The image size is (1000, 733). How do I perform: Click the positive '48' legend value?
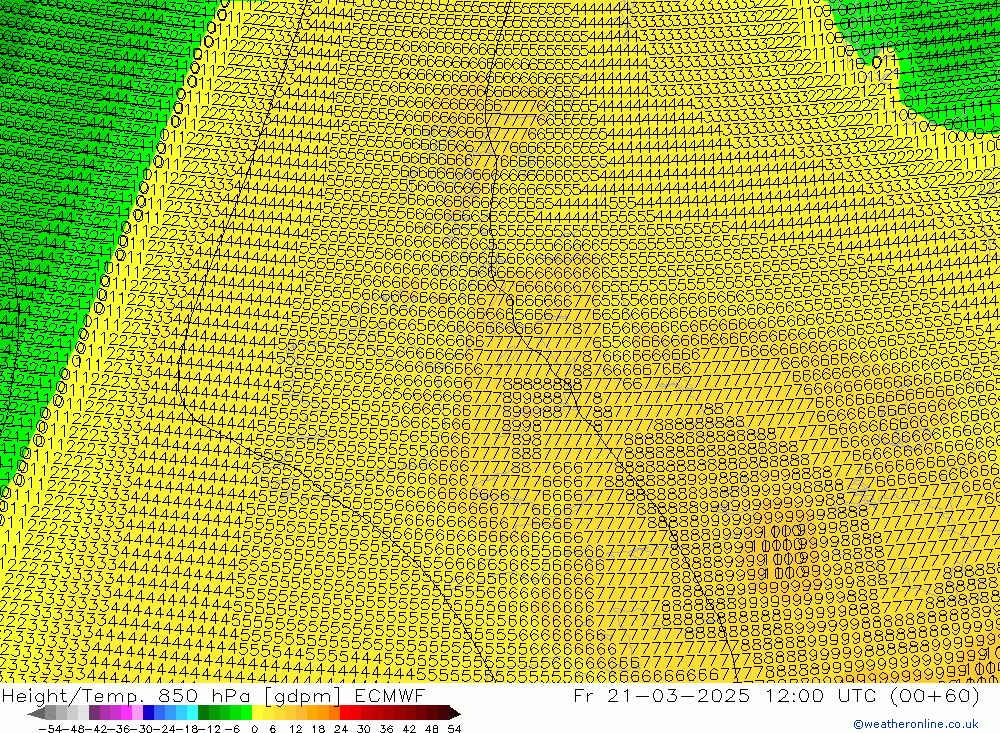click(x=432, y=729)
